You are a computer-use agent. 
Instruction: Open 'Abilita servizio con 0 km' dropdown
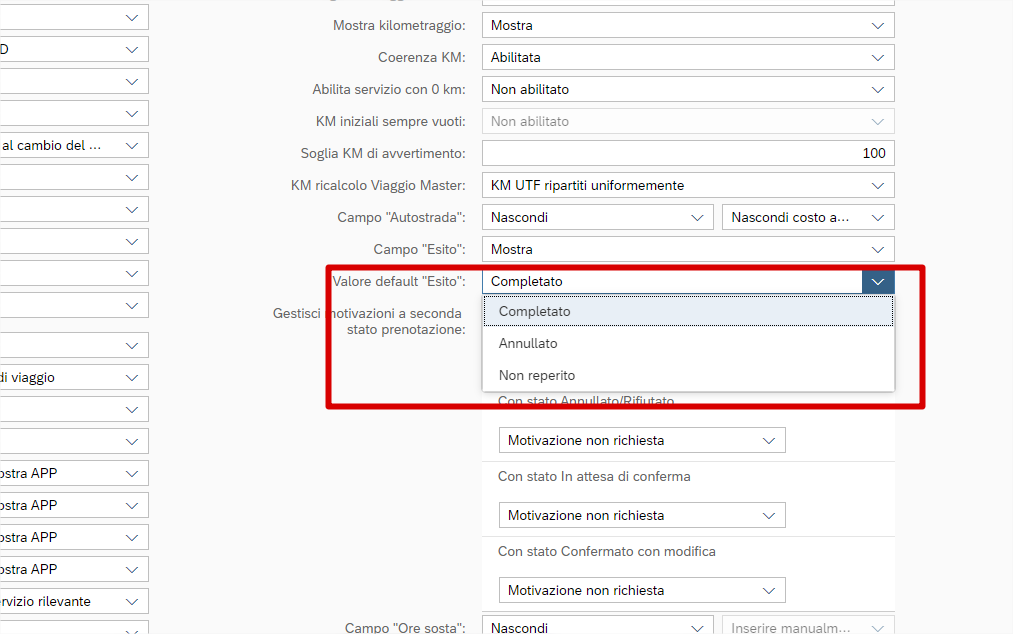coord(877,89)
